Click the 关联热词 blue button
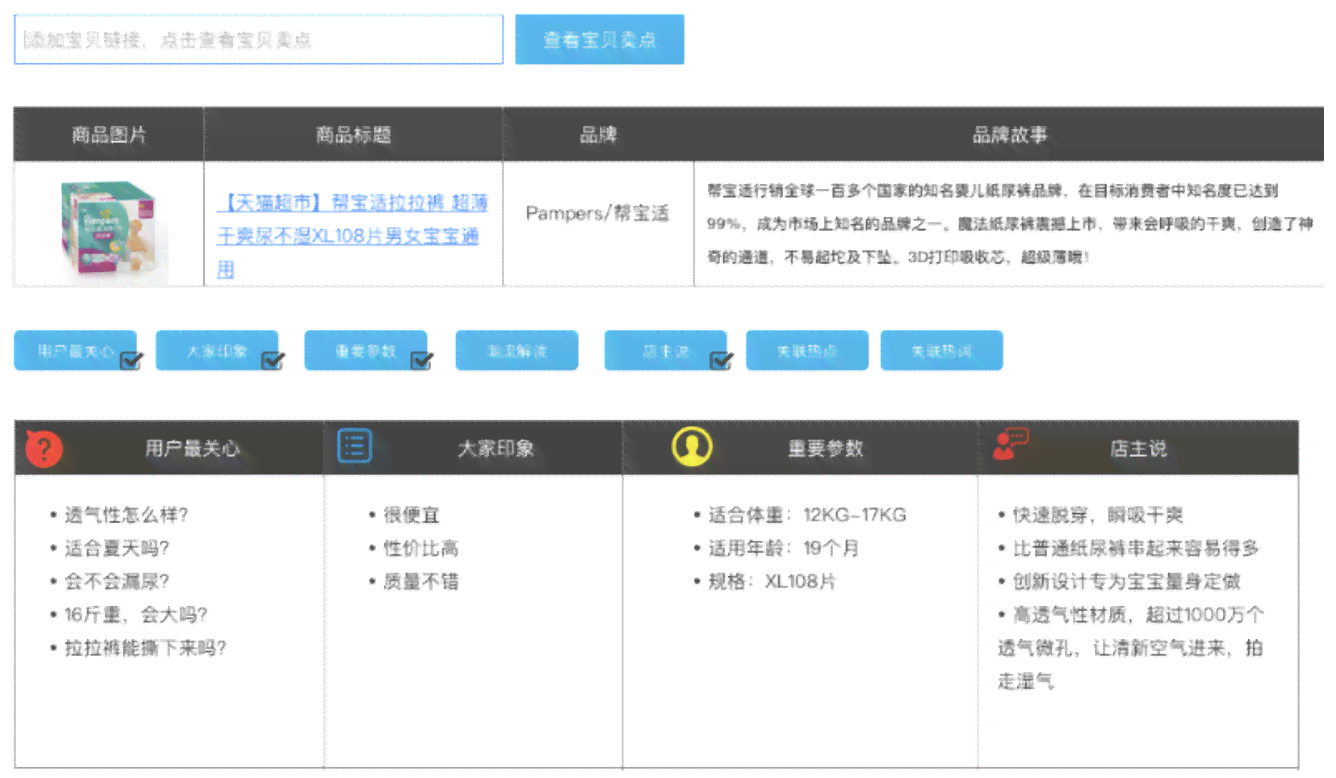 point(941,351)
